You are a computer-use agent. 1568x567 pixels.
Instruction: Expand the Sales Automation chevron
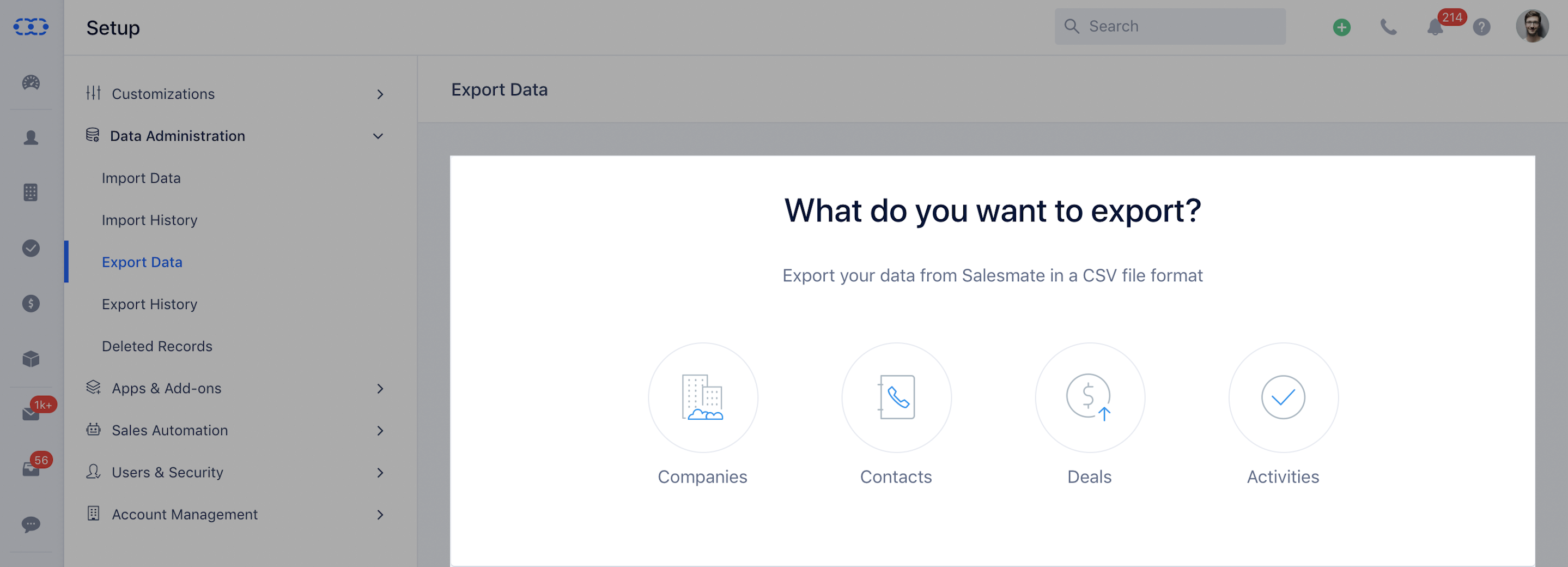point(380,431)
